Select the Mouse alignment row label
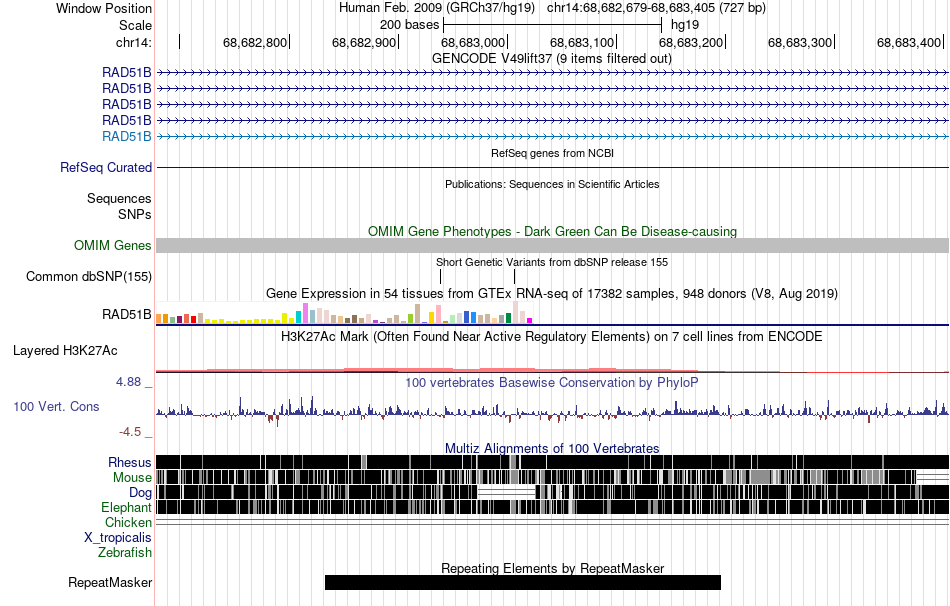 pyautogui.click(x=132, y=478)
